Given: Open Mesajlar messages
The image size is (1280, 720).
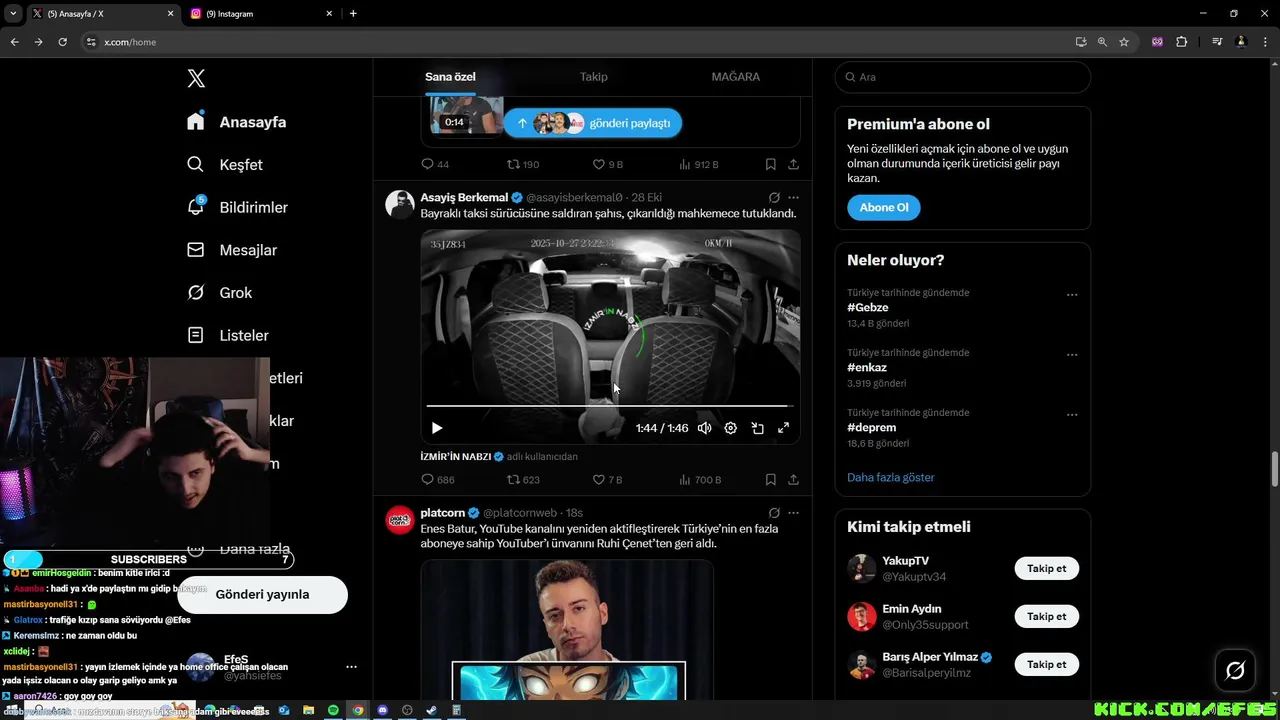Looking at the screenshot, I should click(x=232, y=250).
